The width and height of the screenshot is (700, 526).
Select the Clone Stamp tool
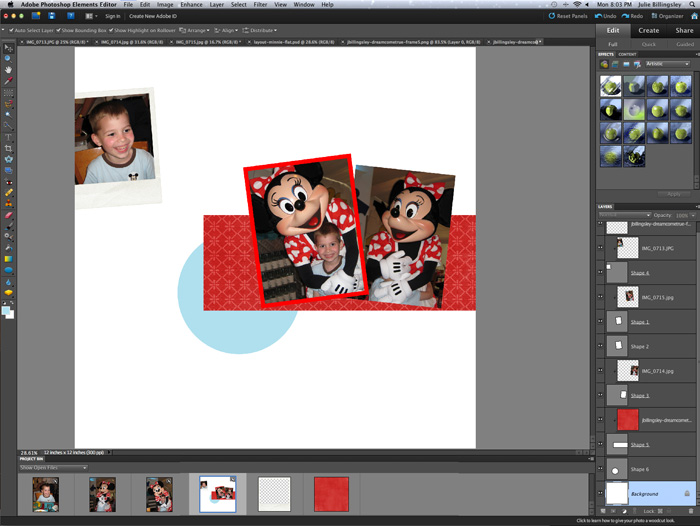[8, 204]
